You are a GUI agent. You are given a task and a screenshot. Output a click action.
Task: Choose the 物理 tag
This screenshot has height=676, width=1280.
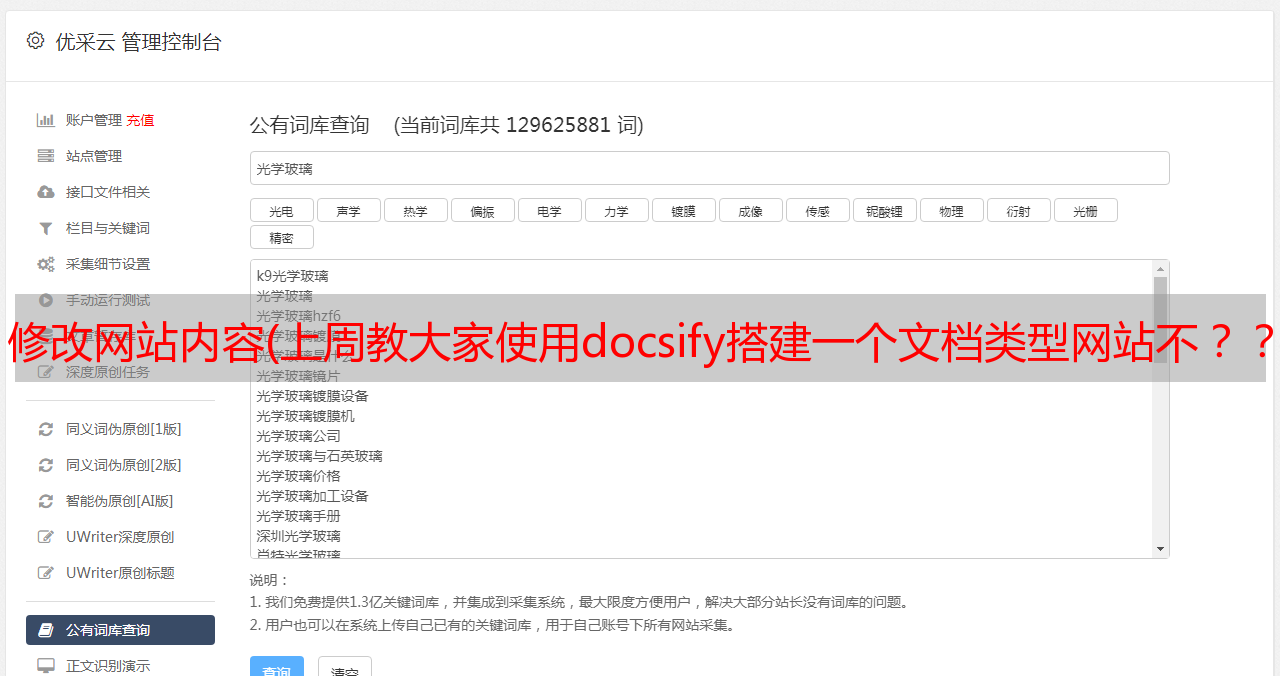(951, 210)
